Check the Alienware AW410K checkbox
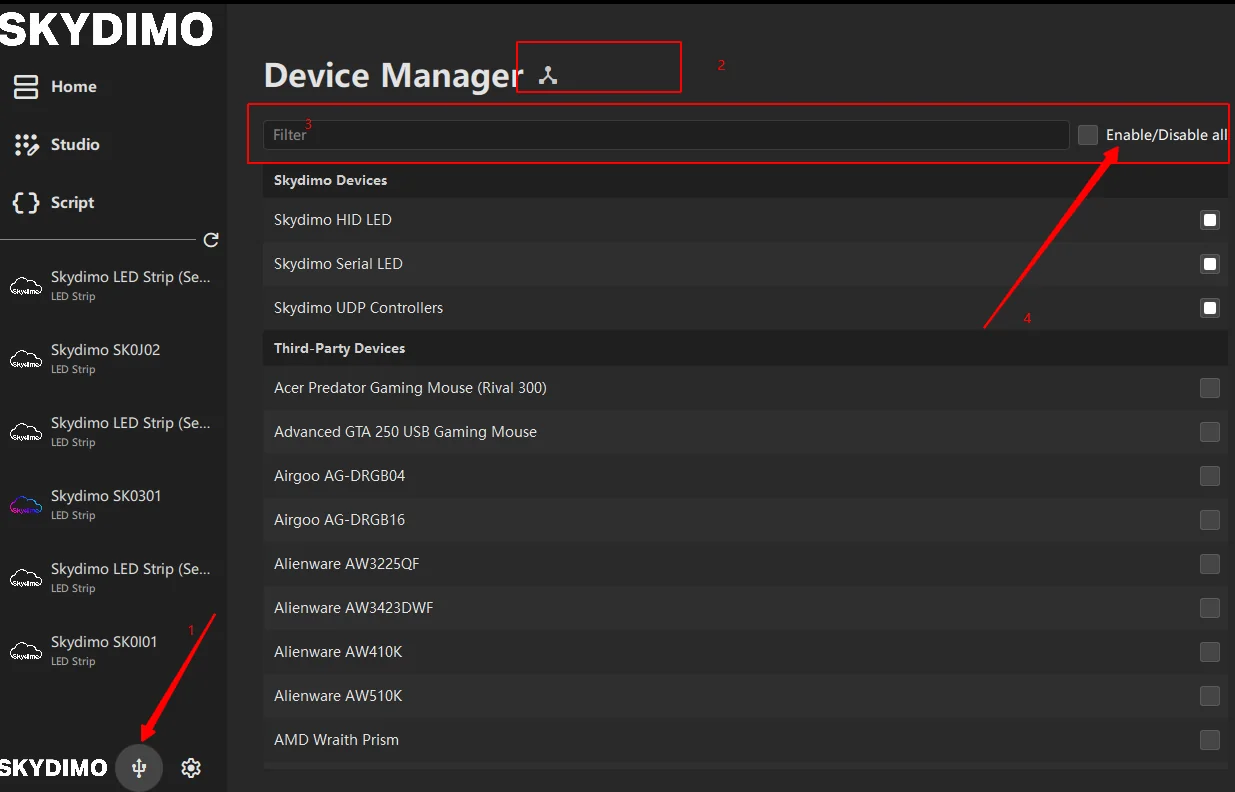1235x792 pixels. click(1210, 652)
